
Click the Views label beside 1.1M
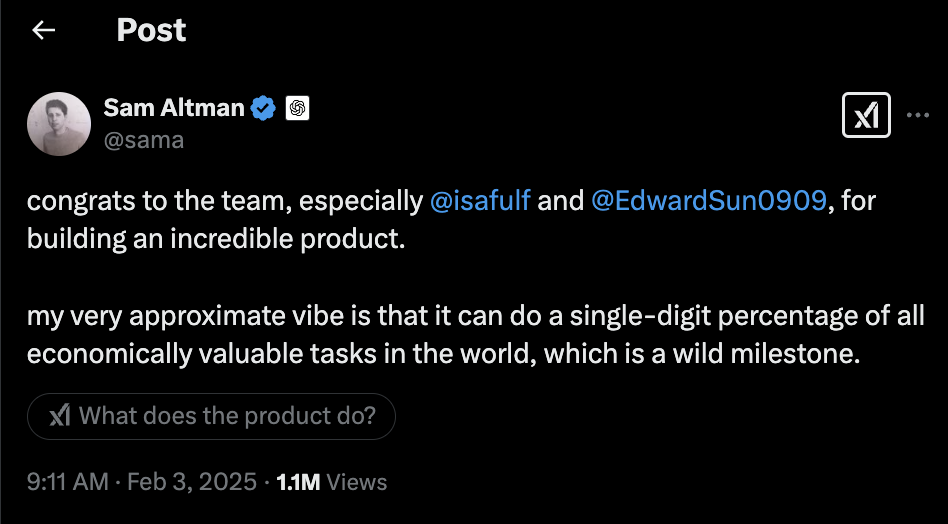coord(357,482)
